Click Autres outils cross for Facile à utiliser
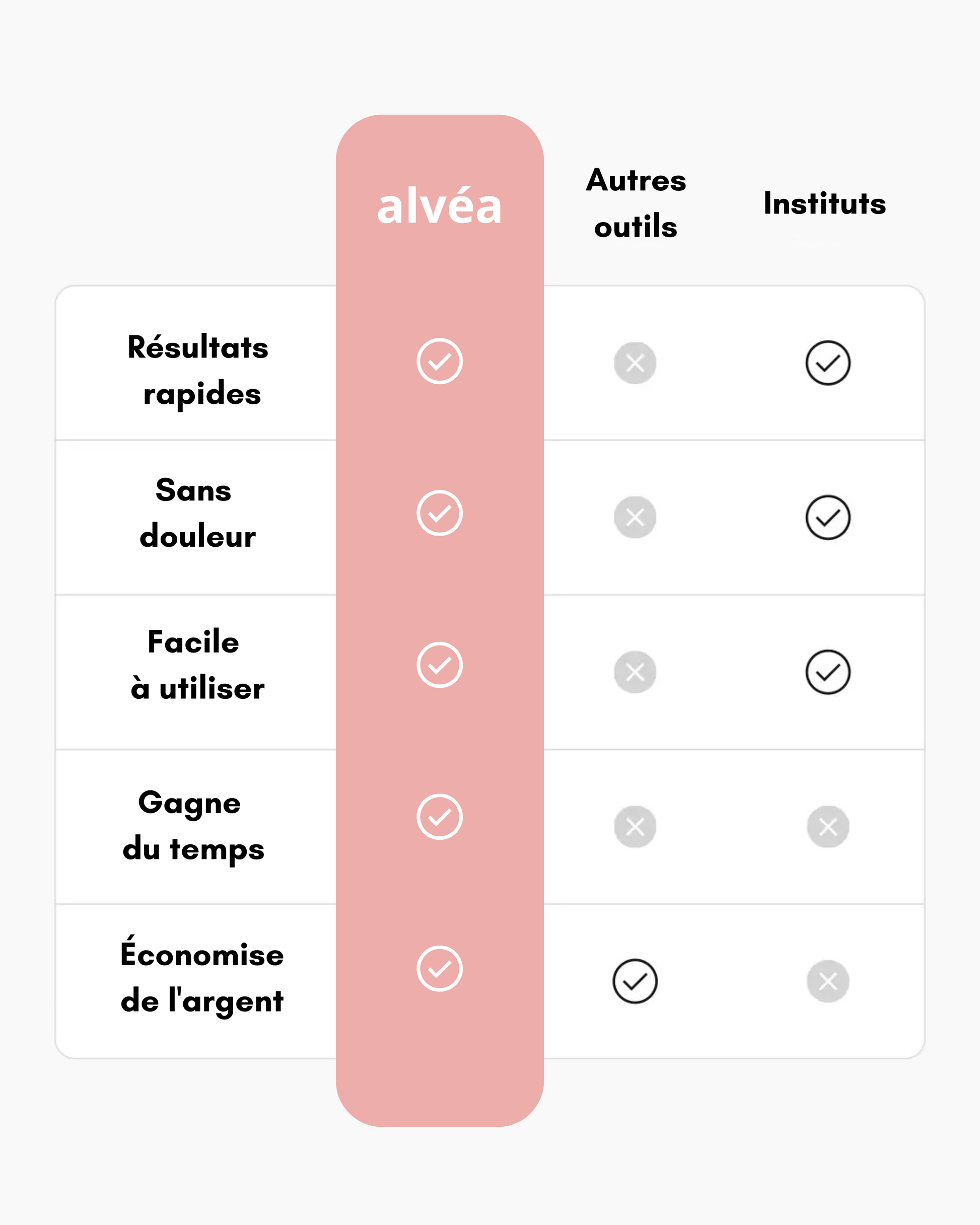This screenshot has height=1225, width=980. pyautogui.click(x=635, y=672)
